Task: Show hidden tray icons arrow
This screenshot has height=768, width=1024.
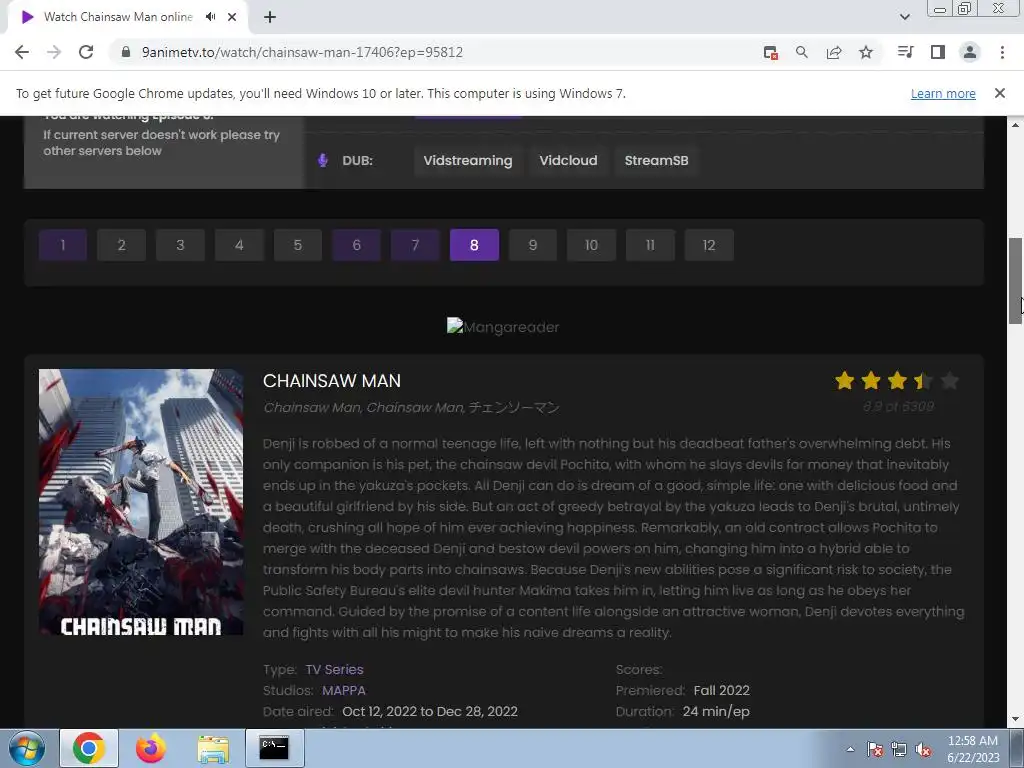Action: tap(850, 749)
